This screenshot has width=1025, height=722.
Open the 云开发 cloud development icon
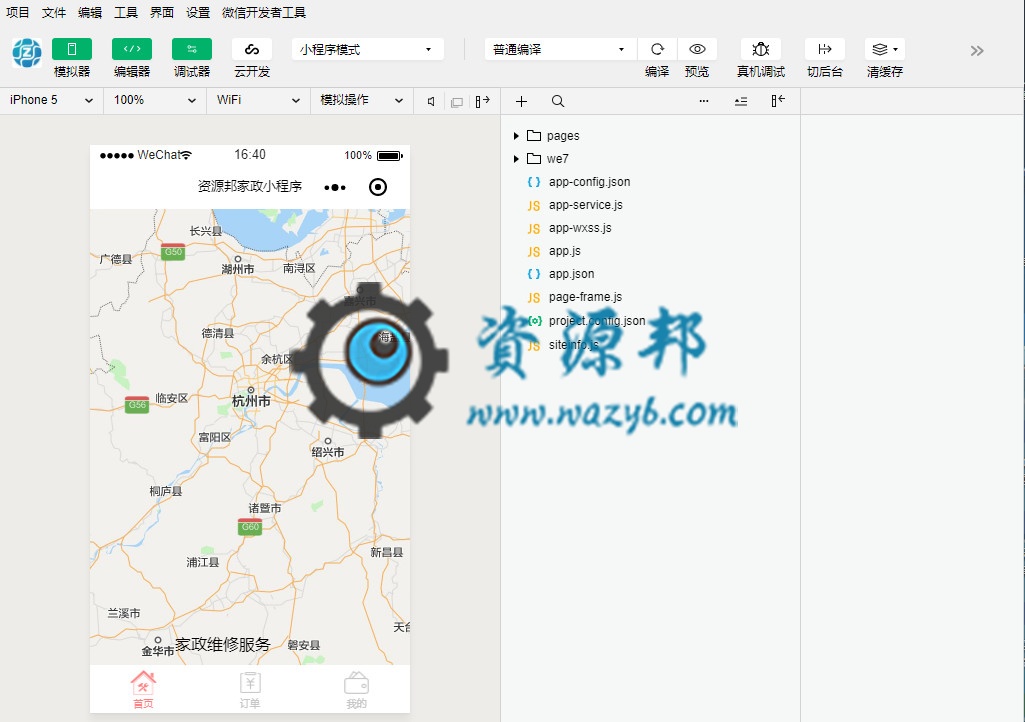pos(252,49)
